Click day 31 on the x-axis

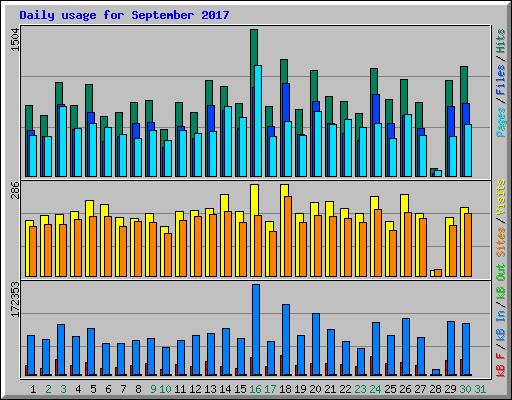pyautogui.click(x=480, y=389)
